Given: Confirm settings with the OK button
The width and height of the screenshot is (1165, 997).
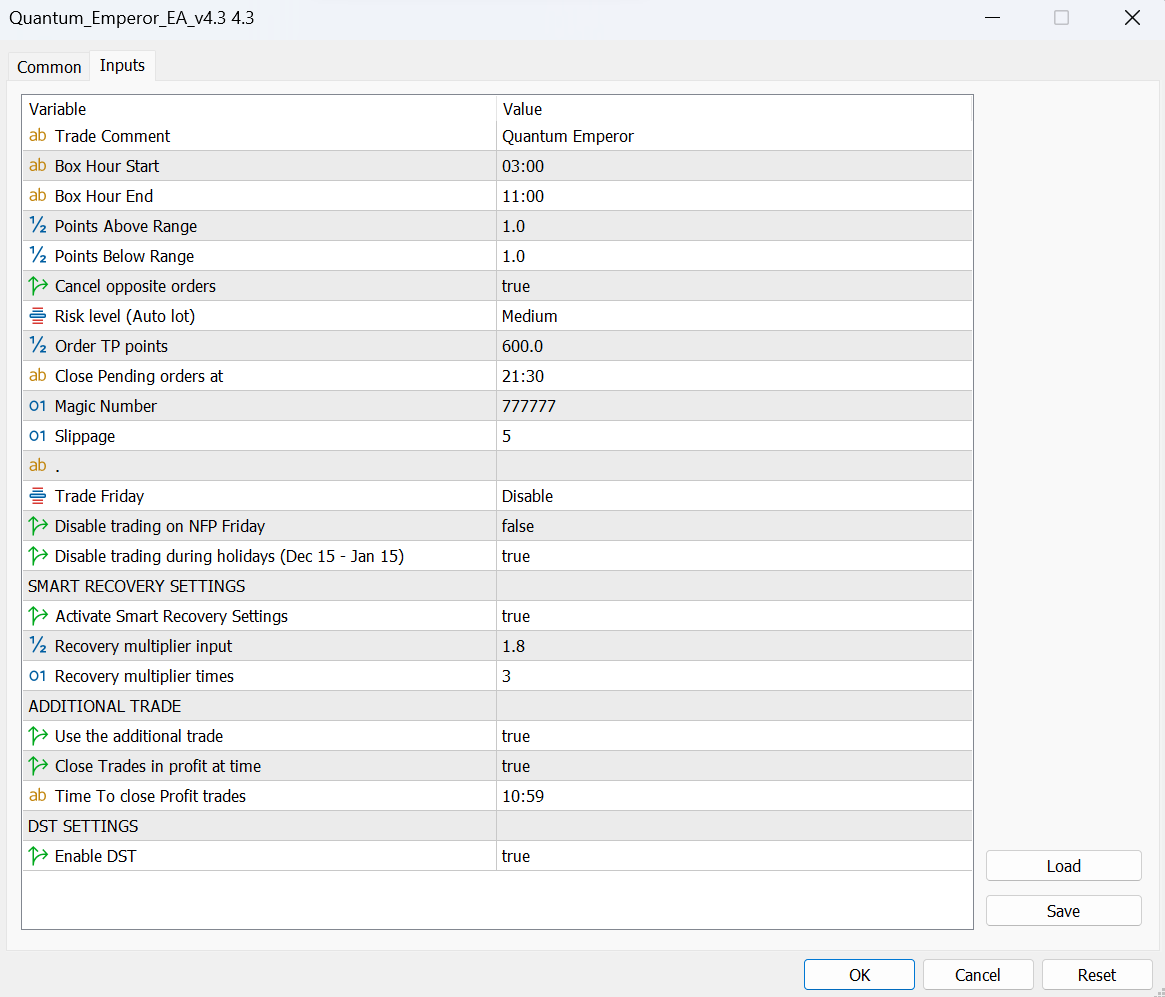Looking at the screenshot, I should click(x=859, y=975).
